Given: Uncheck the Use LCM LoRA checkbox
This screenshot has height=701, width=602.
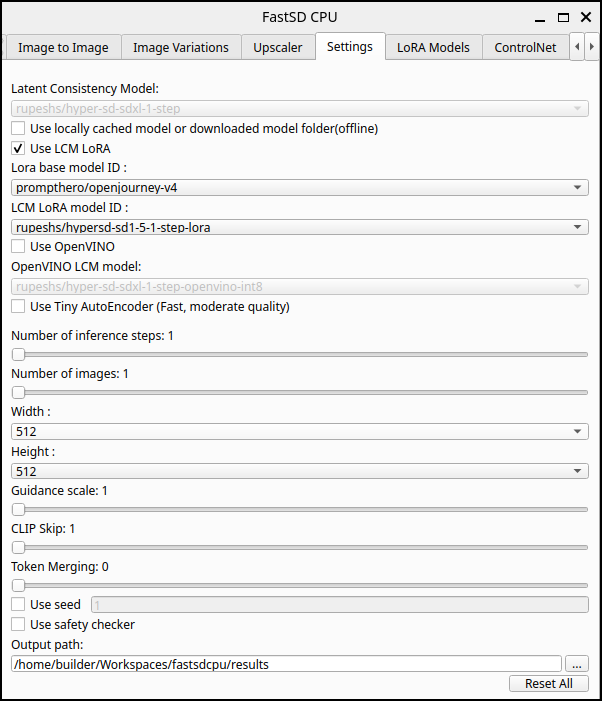Looking at the screenshot, I should (x=18, y=148).
